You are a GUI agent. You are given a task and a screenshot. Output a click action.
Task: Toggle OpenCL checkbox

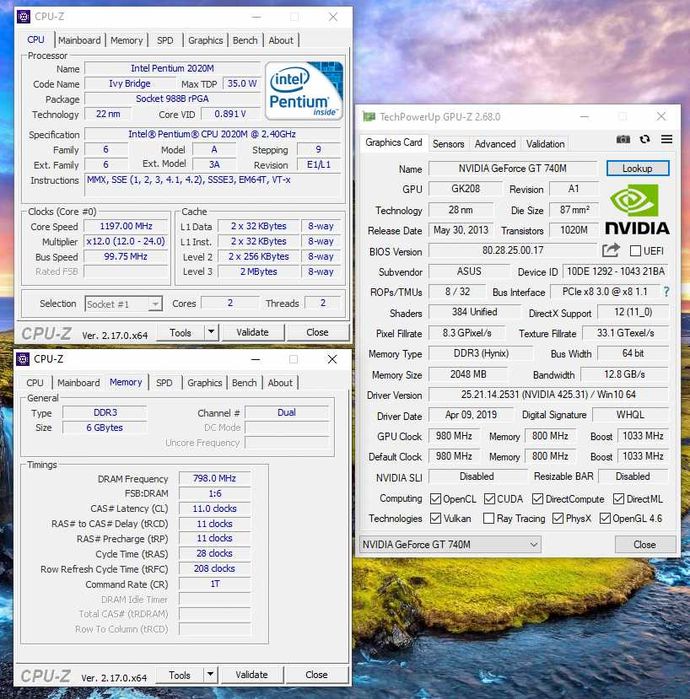(x=435, y=498)
